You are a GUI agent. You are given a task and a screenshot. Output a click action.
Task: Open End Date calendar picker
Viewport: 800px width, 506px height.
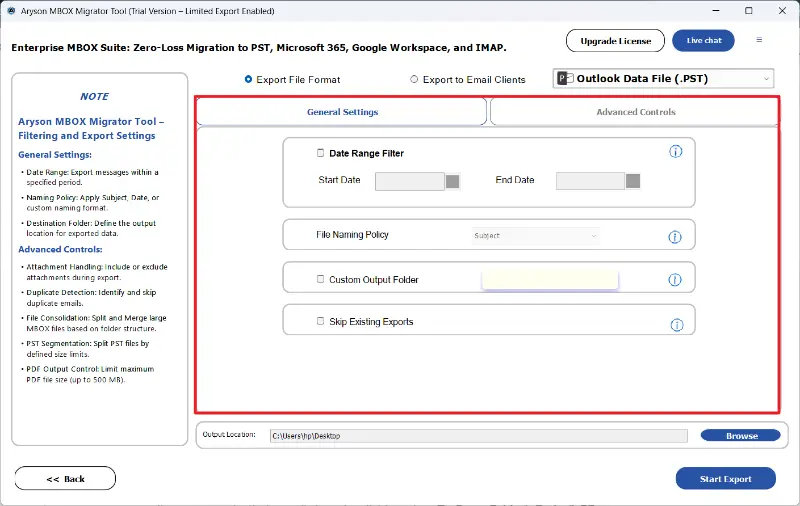point(633,181)
